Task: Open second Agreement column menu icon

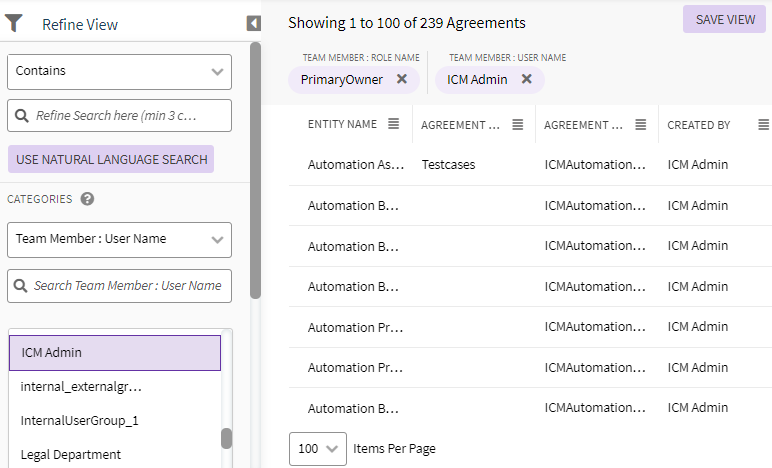Action: pyautogui.click(x=642, y=125)
